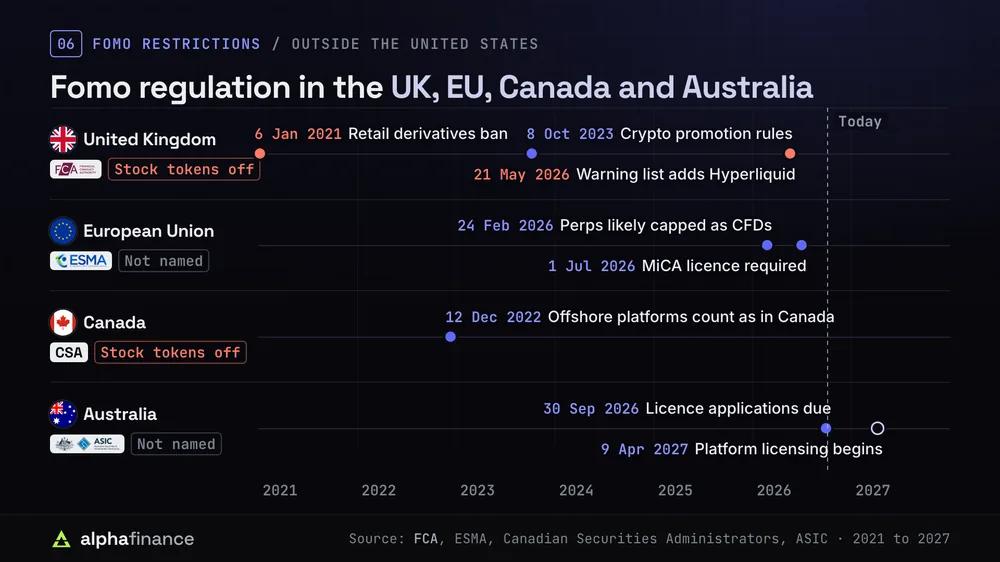Screen dimensions: 1000x562
Task: Select the 21 May 2026 orange timeline dot
Action: (790, 154)
